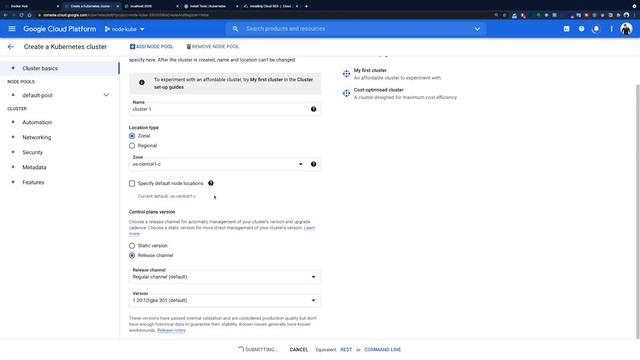The height and width of the screenshot is (360, 640).
Task: Switch to the localhost browser tab
Action: 151,6
